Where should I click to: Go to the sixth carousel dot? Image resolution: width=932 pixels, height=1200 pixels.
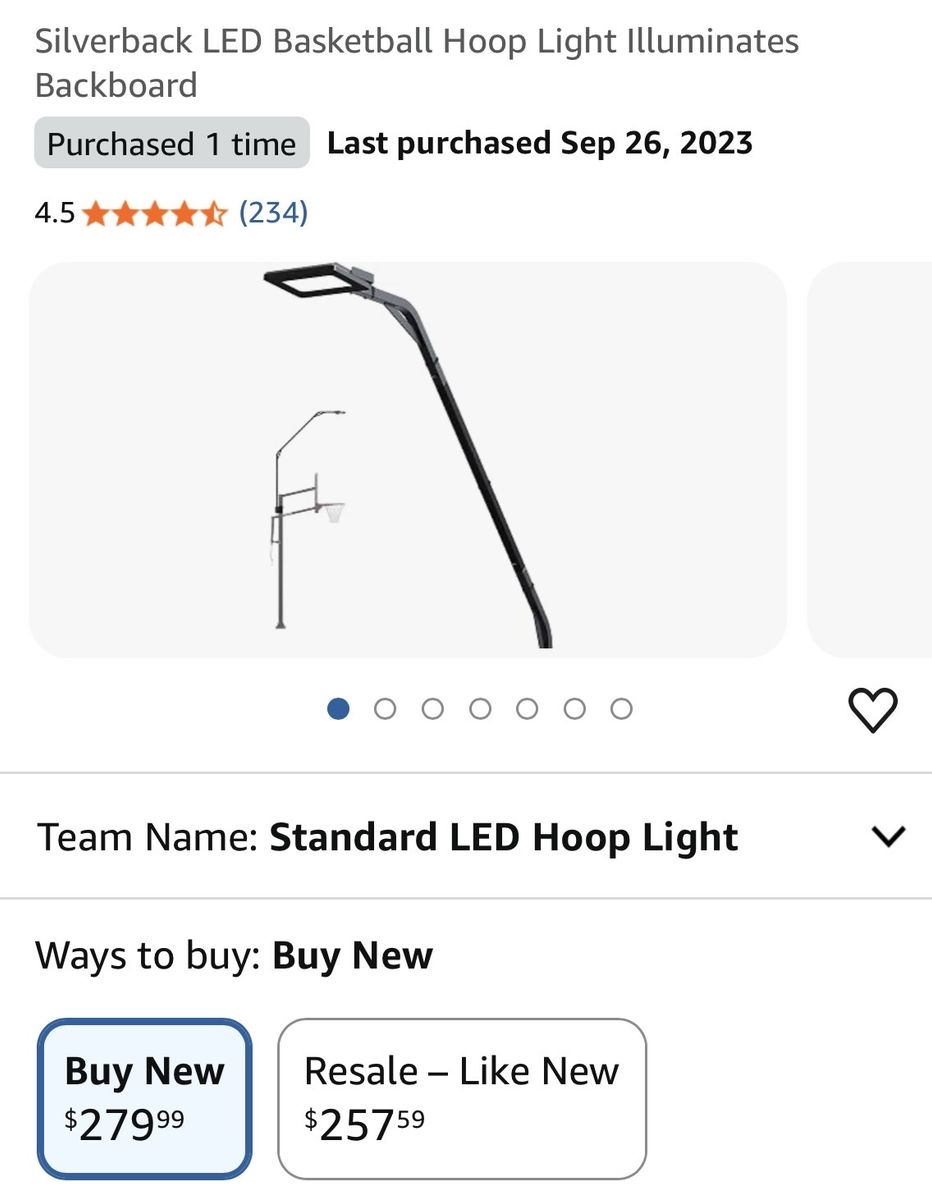point(574,709)
